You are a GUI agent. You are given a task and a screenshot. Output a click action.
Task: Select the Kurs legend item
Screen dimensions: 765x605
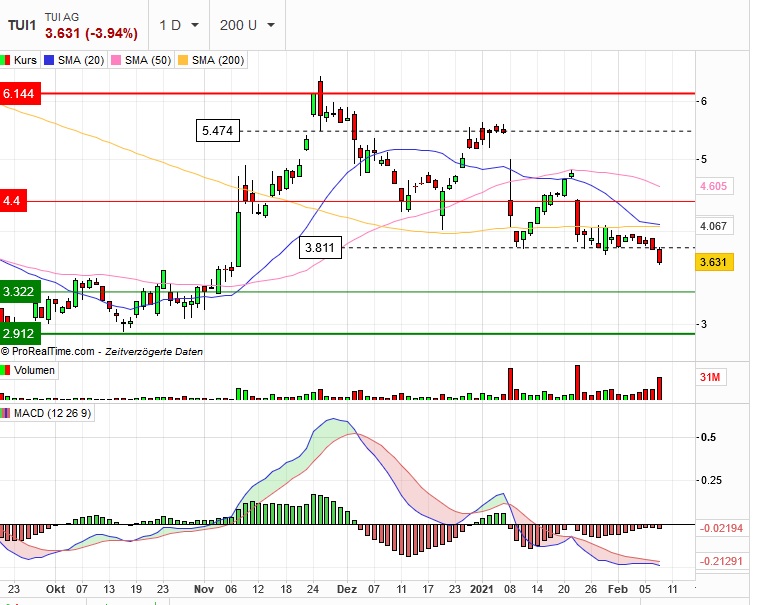(20, 60)
